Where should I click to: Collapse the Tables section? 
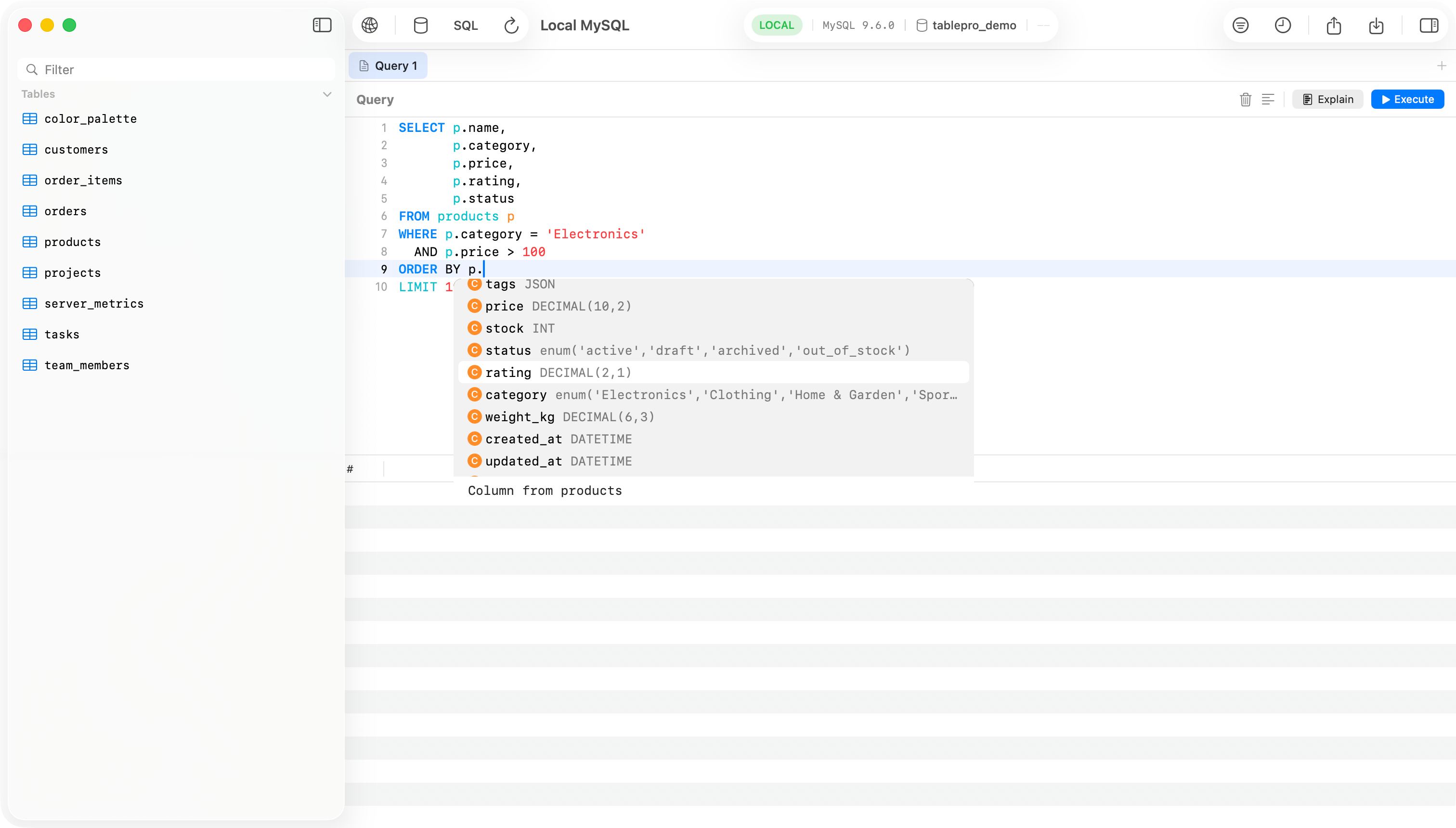click(327, 94)
